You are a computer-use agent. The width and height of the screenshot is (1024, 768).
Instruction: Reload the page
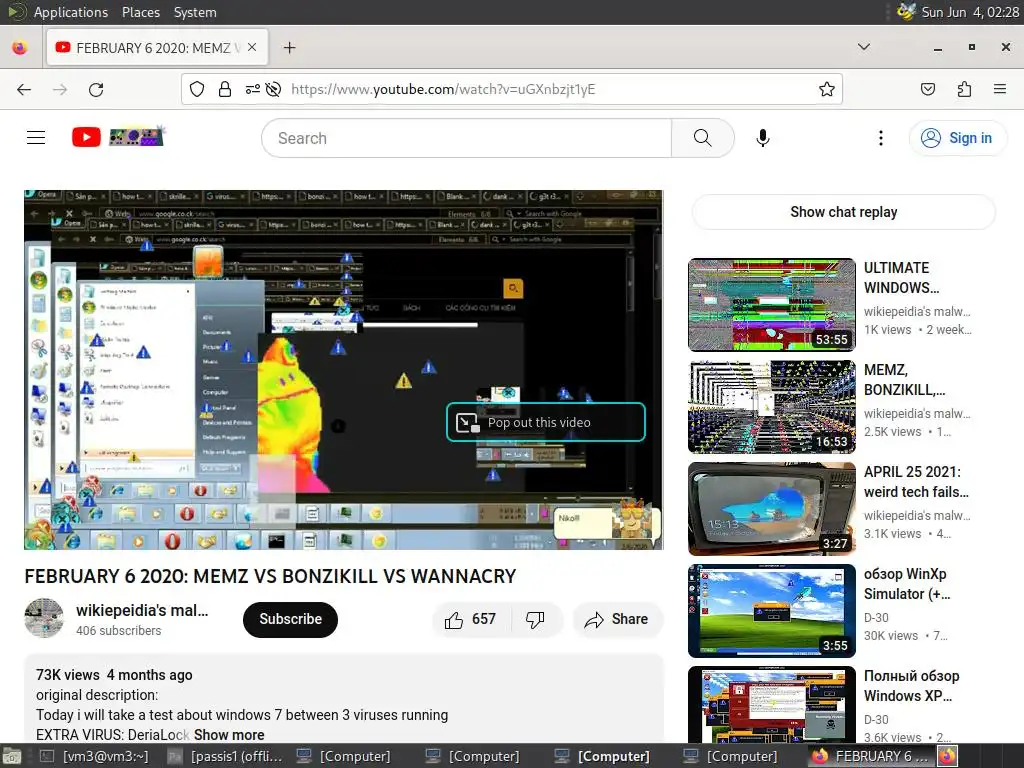pos(96,89)
